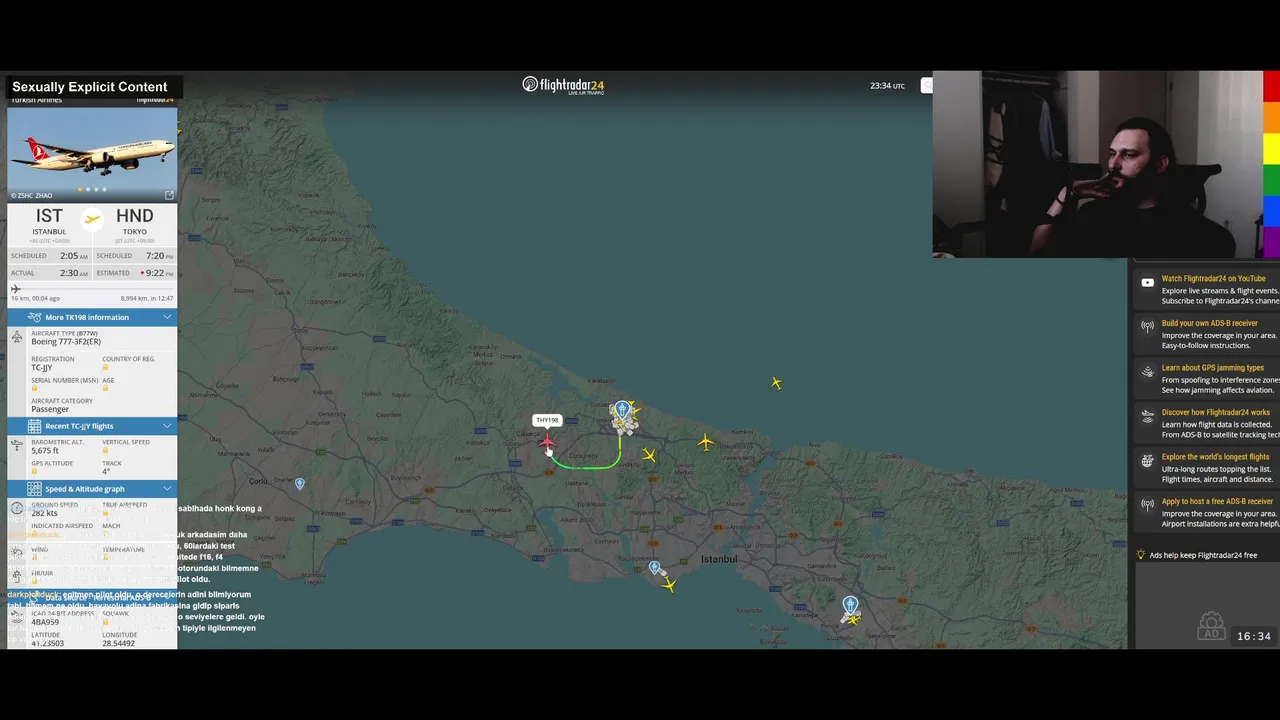Click the TC-JJY registration value

coord(42,368)
